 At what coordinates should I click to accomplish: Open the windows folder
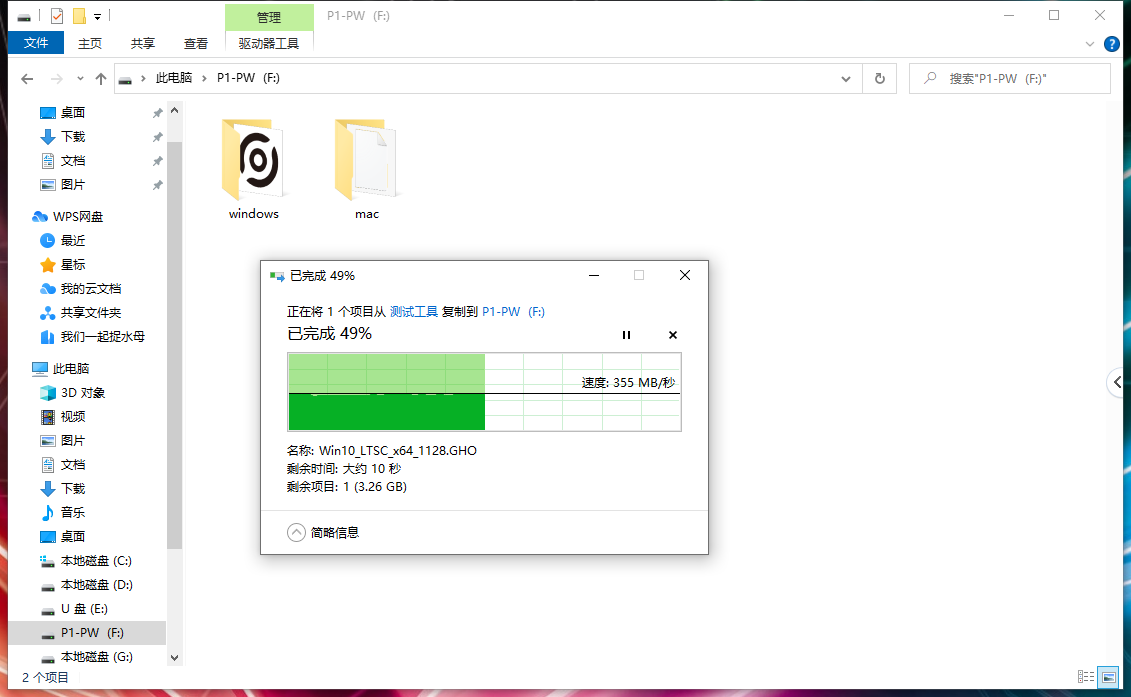[254, 169]
